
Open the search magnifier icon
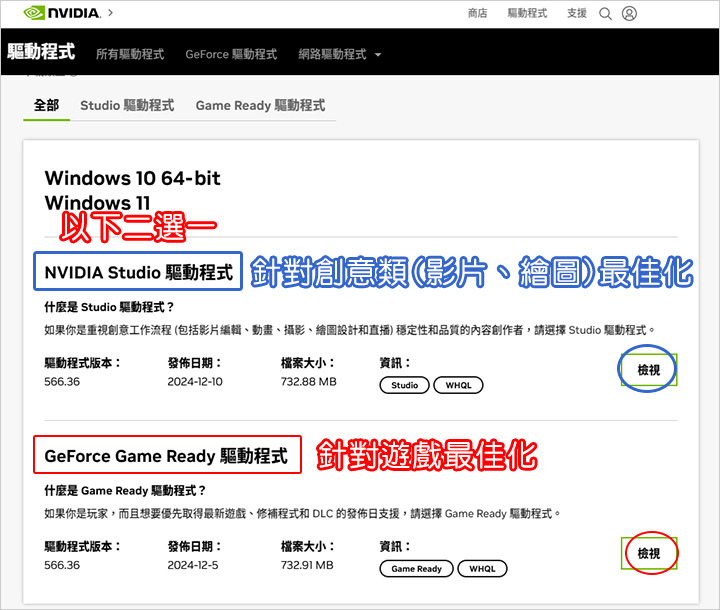click(x=605, y=14)
